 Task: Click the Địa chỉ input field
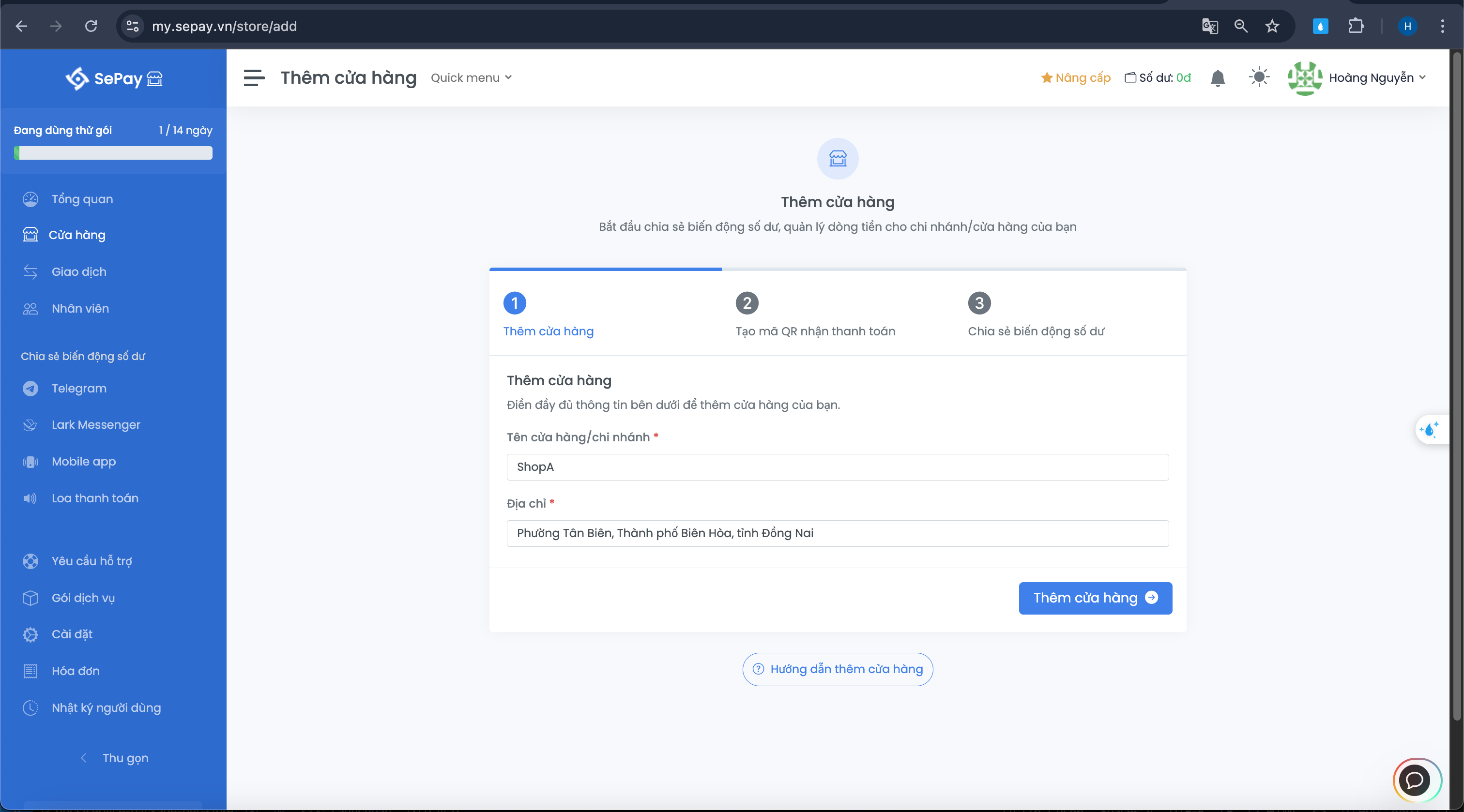837,534
